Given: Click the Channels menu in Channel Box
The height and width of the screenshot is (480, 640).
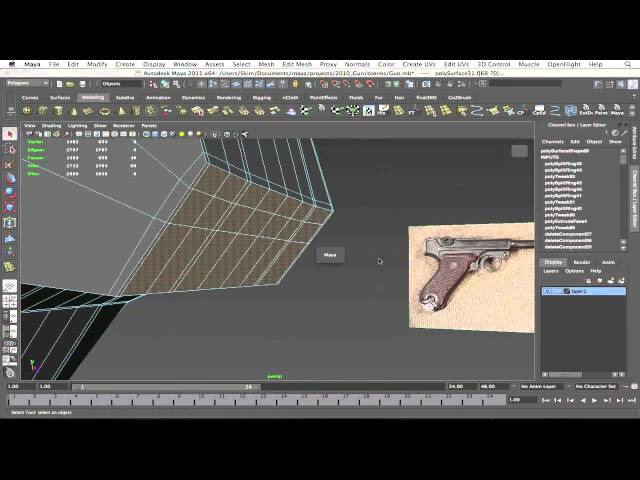Looking at the screenshot, I should pos(553,142).
